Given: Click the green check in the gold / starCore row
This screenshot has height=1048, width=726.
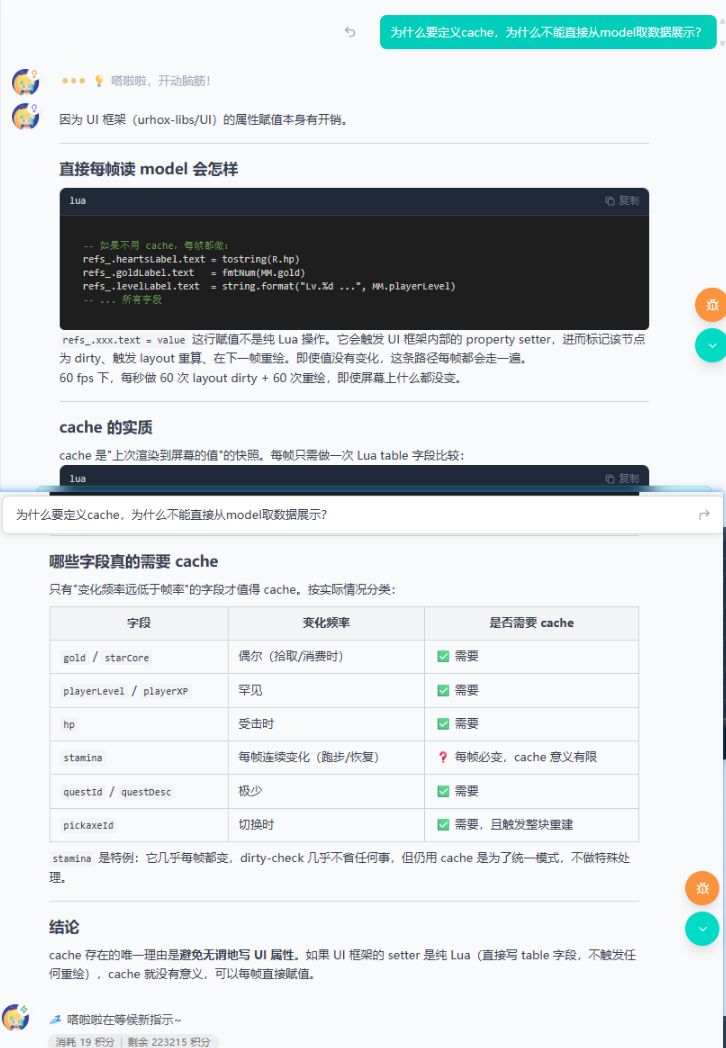Looking at the screenshot, I should (443, 656).
